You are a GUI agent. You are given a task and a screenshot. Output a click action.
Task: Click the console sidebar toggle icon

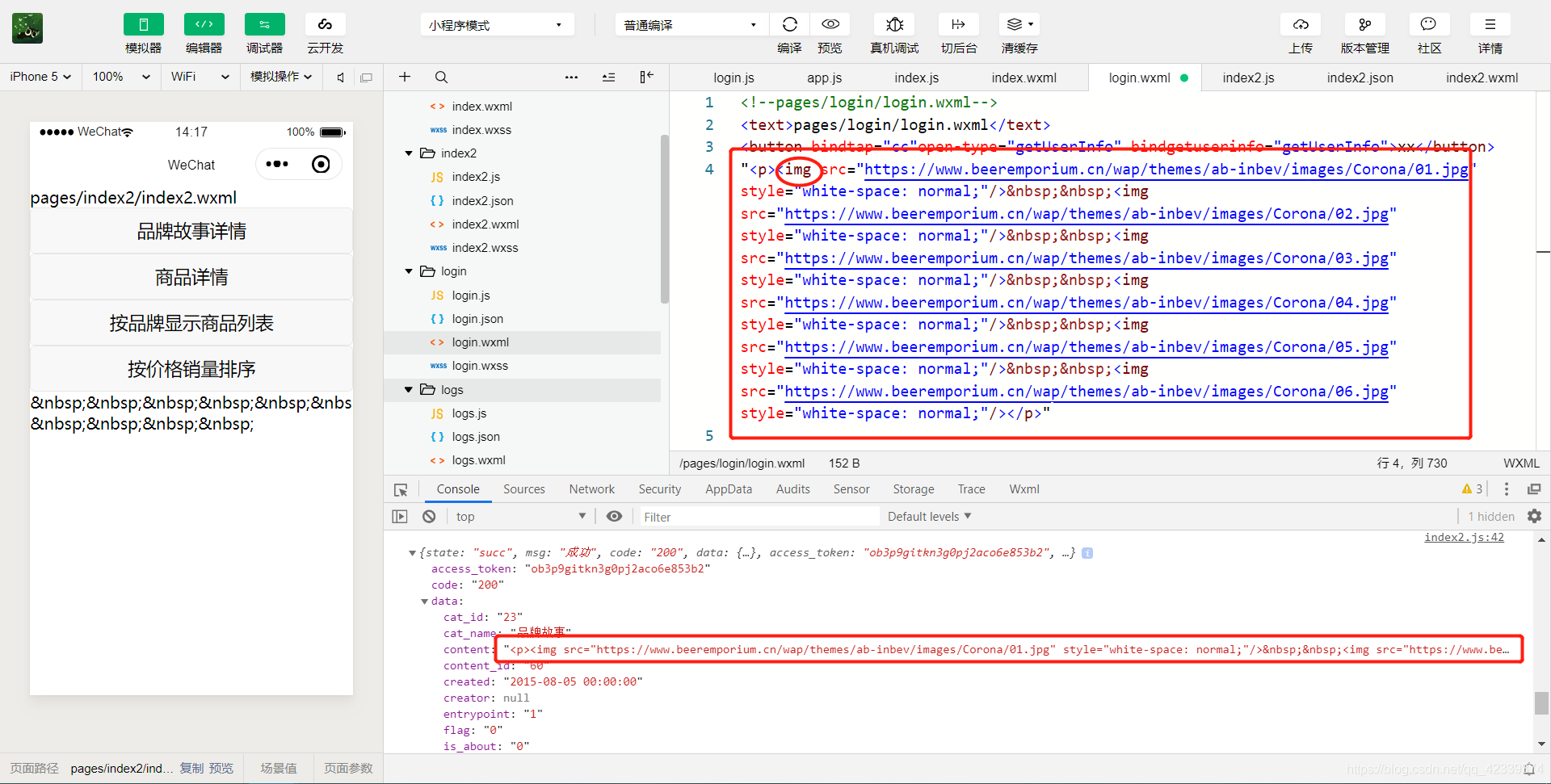coord(400,517)
